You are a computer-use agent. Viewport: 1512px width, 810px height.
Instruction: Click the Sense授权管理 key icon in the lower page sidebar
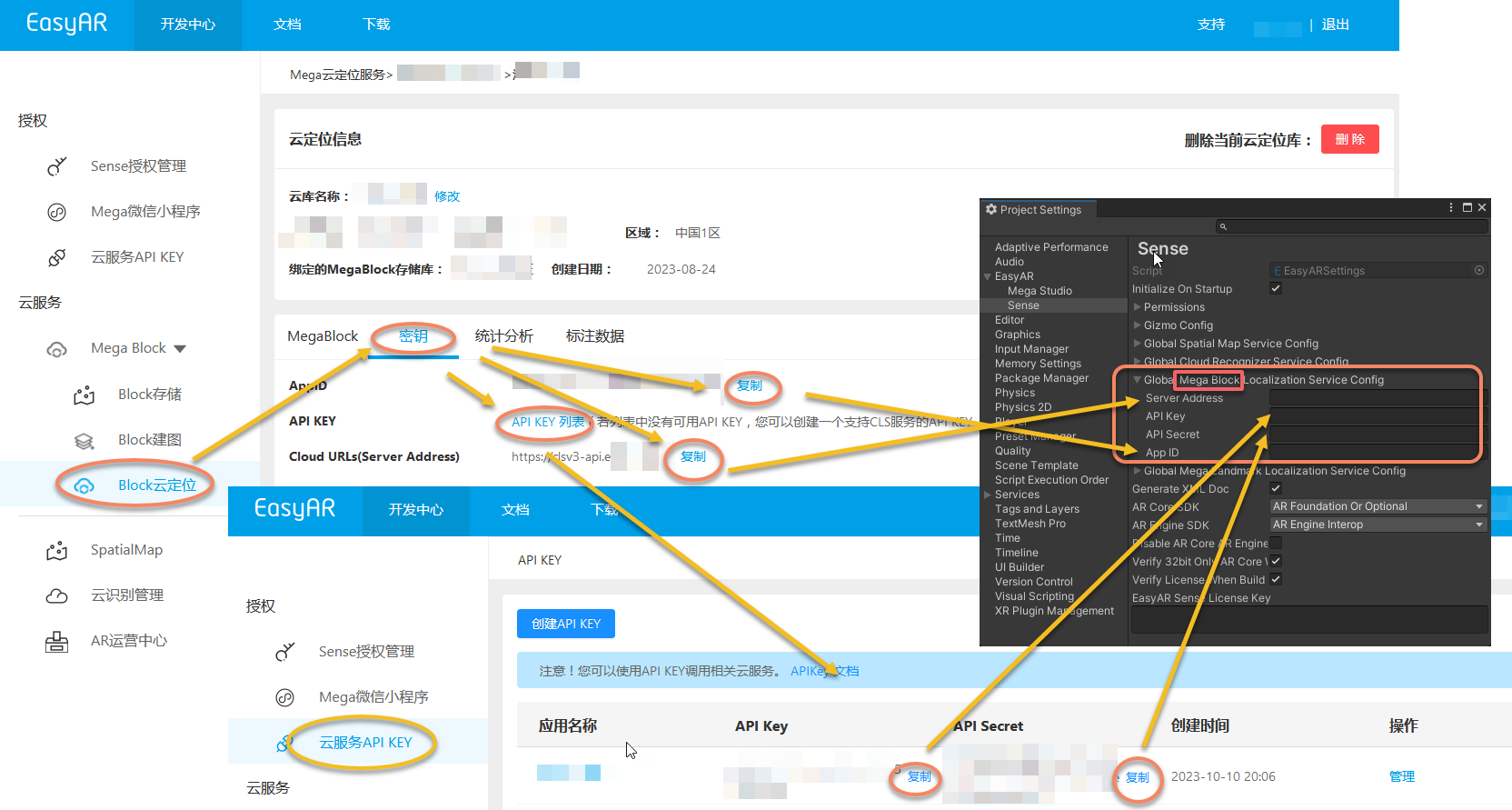(285, 652)
